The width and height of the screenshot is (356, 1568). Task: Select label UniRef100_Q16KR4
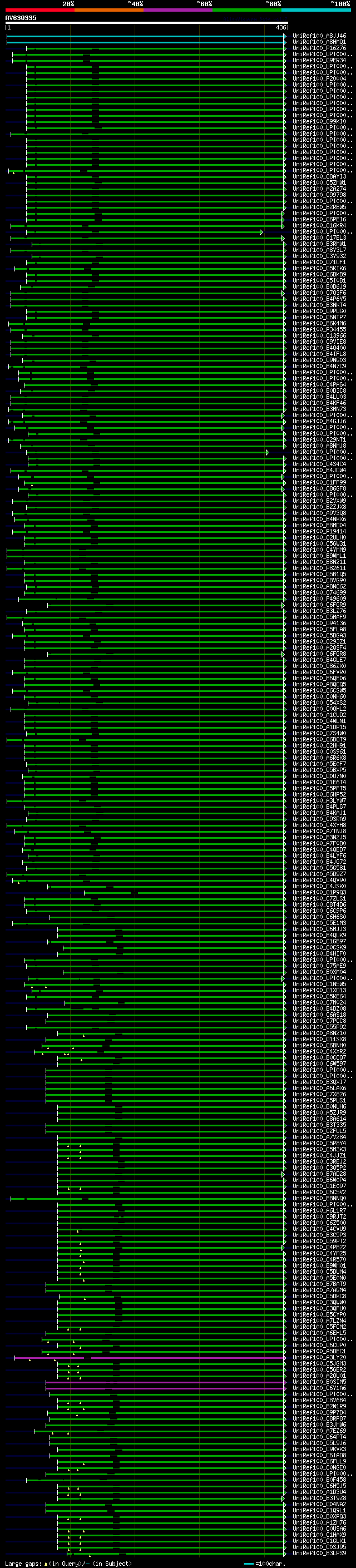pyautogui.click(x=319, y=226)
